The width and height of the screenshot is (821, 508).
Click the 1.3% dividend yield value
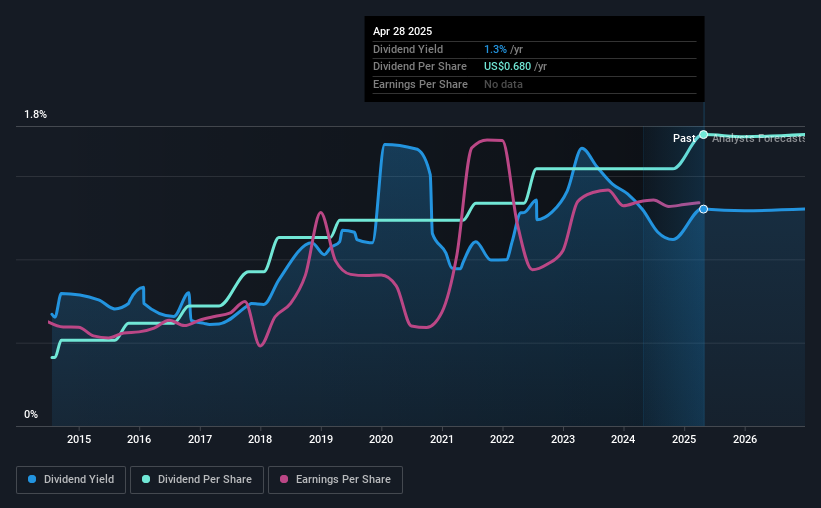point(495,49)
